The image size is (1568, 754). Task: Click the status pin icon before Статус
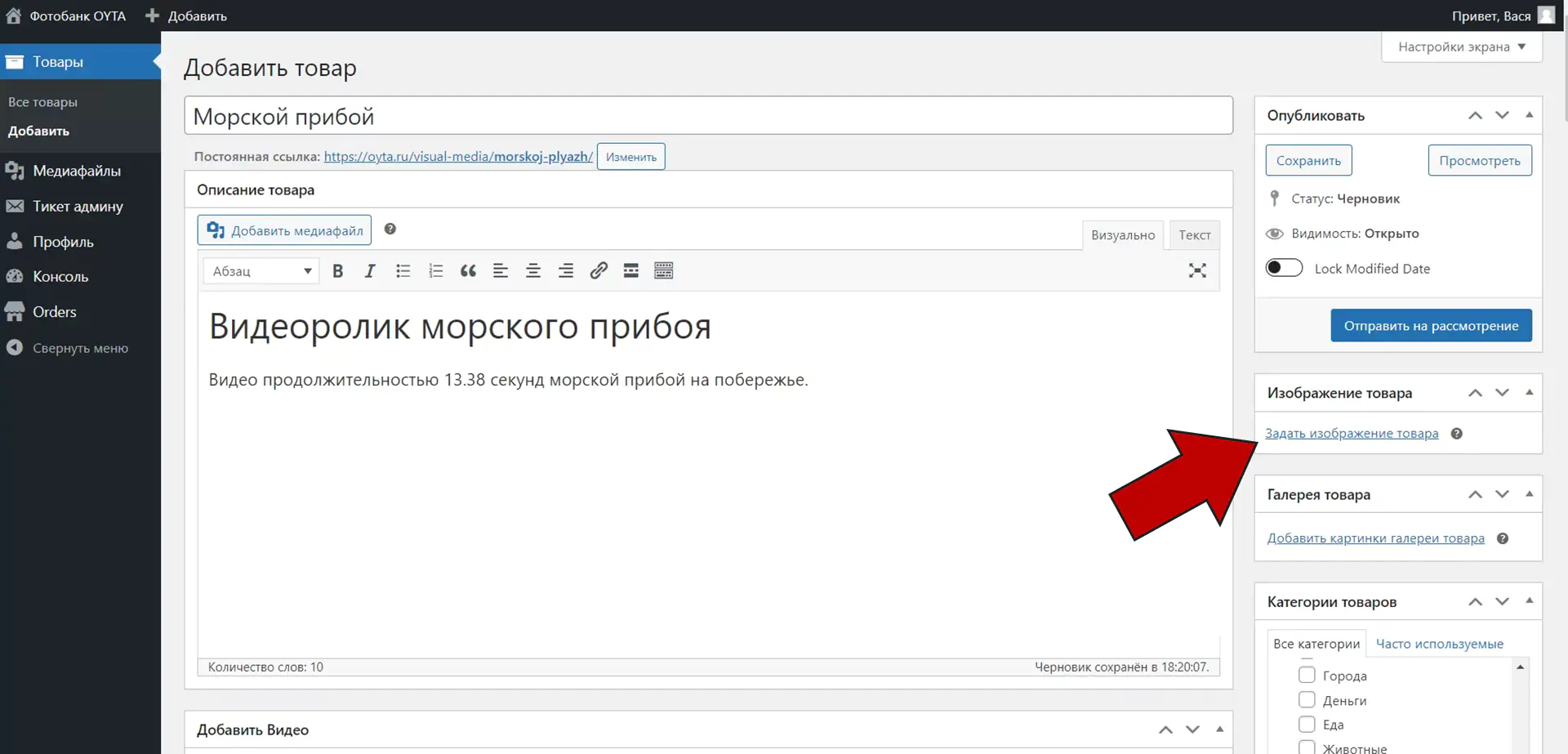(1275, 199)
